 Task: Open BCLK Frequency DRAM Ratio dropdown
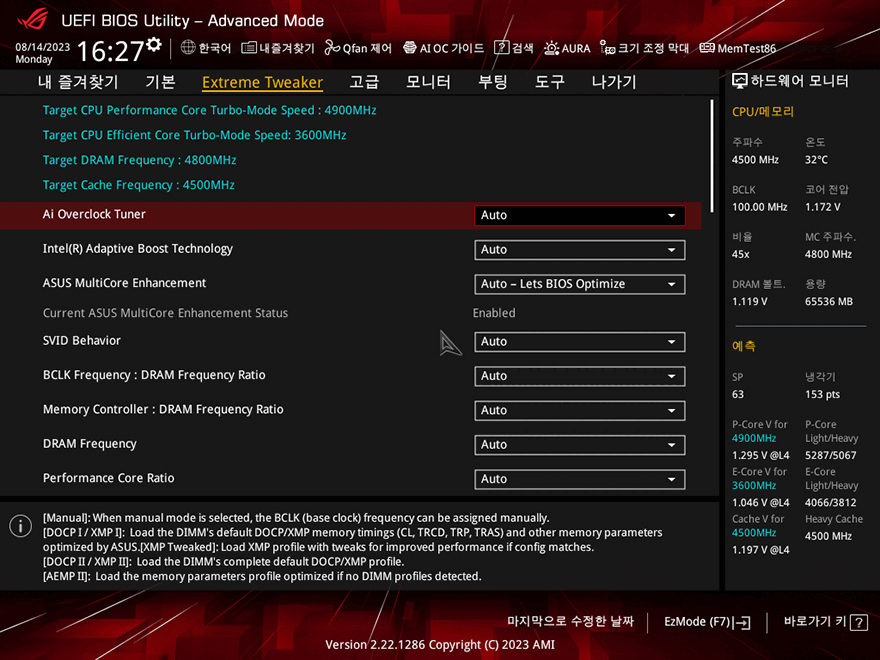(x=580, y=376)
